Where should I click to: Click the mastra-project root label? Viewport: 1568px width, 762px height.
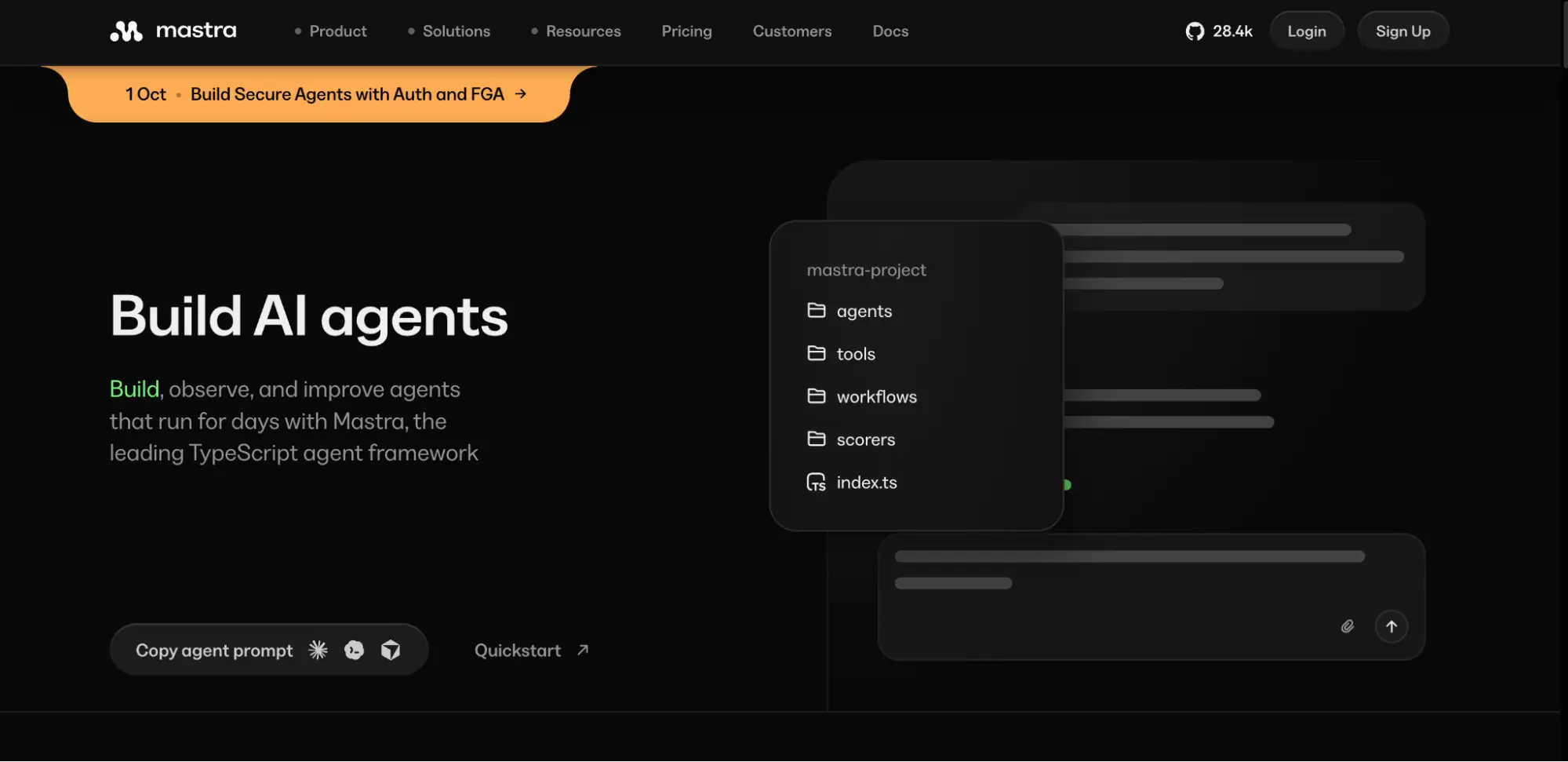click(867, 270)
